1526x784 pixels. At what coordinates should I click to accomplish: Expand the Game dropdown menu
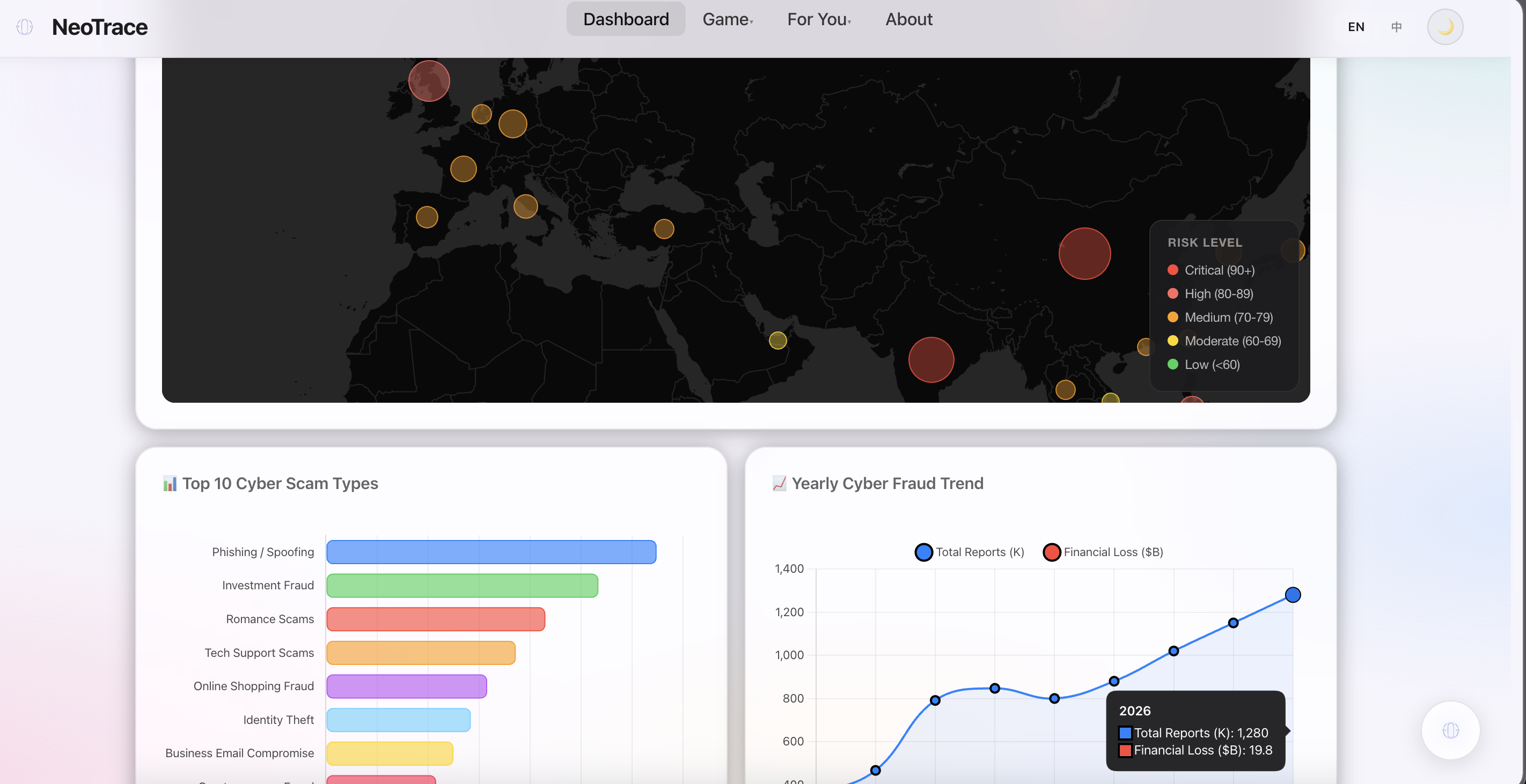point(728,19)
